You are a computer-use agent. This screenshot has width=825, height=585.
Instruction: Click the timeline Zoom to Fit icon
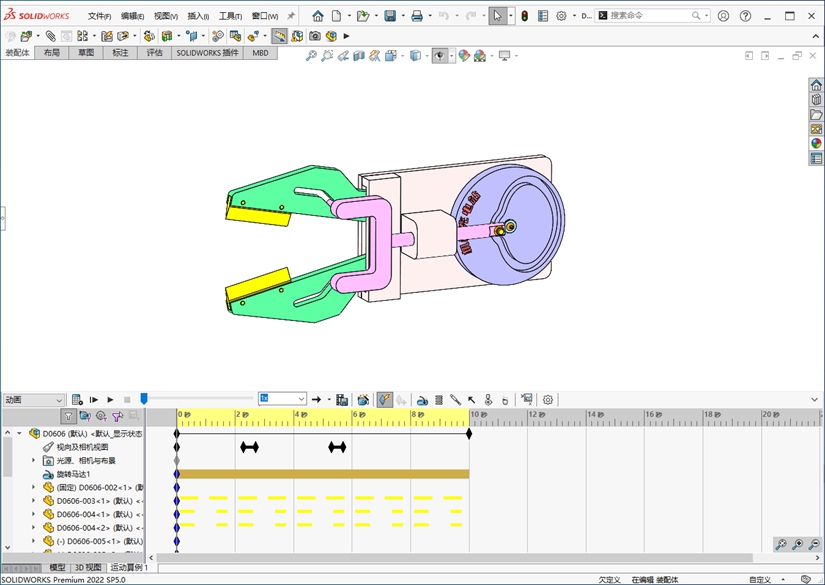point(780,544)
